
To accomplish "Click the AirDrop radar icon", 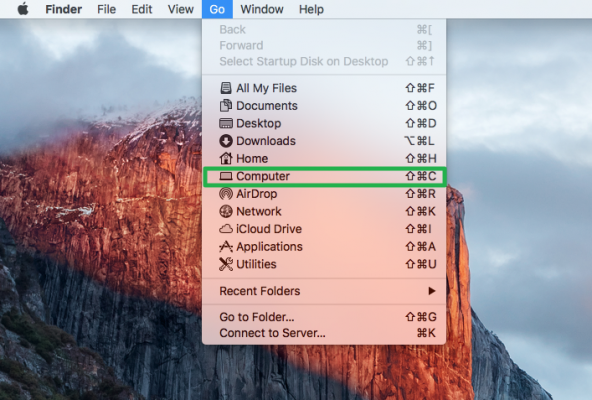I will coord(226,194).
